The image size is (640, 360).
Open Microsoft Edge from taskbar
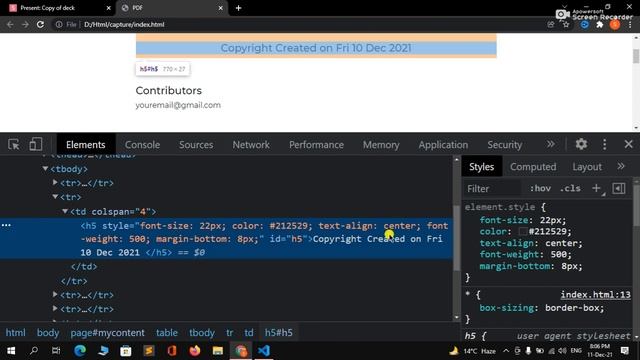point(80,351)
